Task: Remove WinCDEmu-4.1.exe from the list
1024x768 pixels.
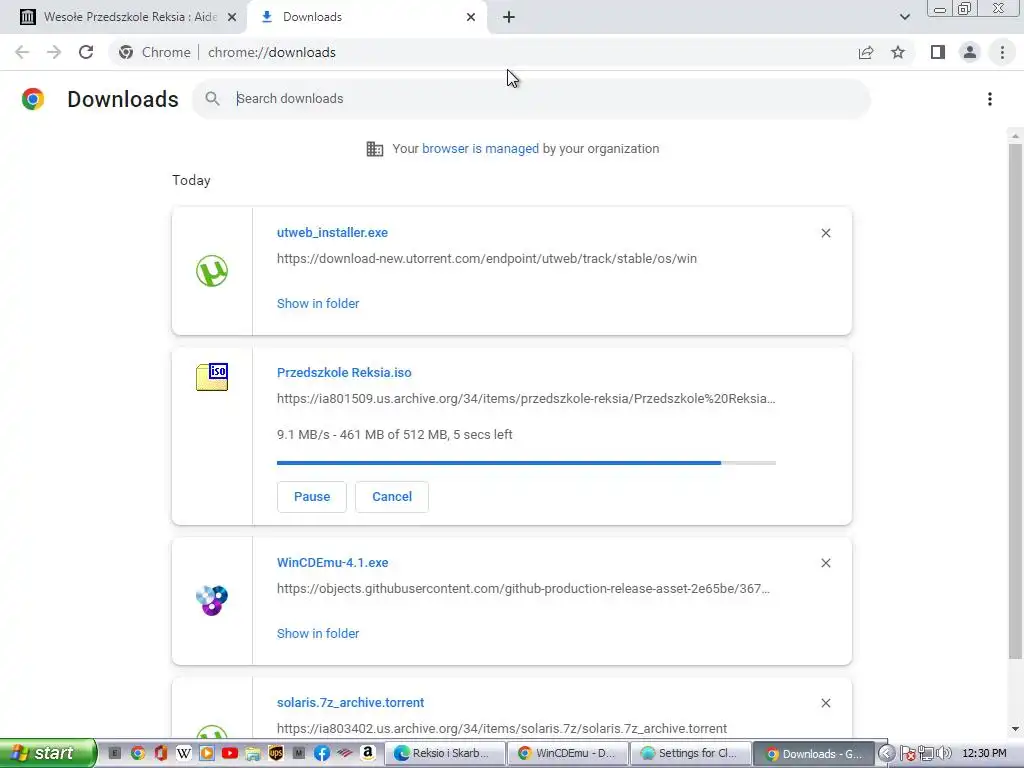Action: (x=825, y=563)
